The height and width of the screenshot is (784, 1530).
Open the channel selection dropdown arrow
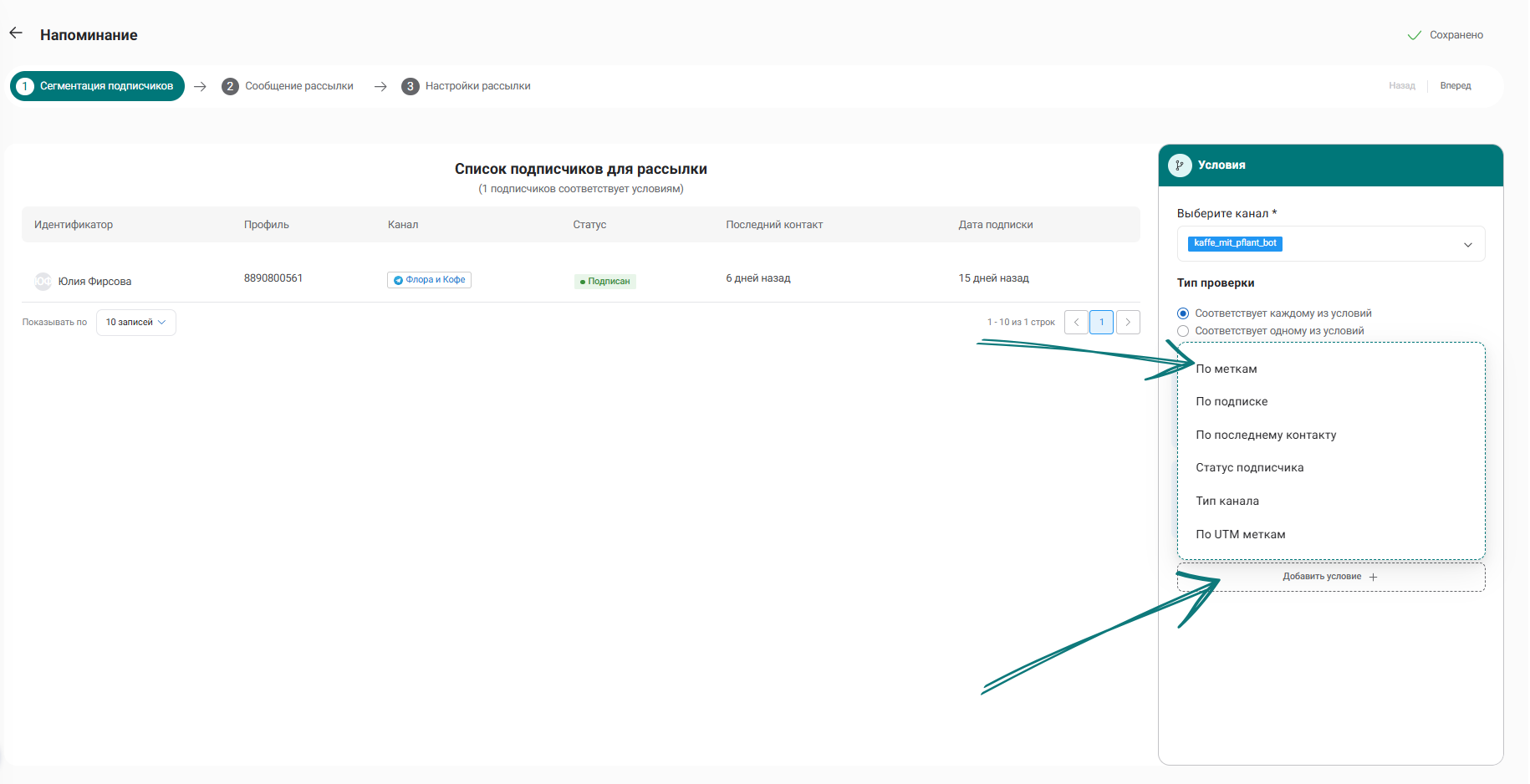(x=1467, y=244)
